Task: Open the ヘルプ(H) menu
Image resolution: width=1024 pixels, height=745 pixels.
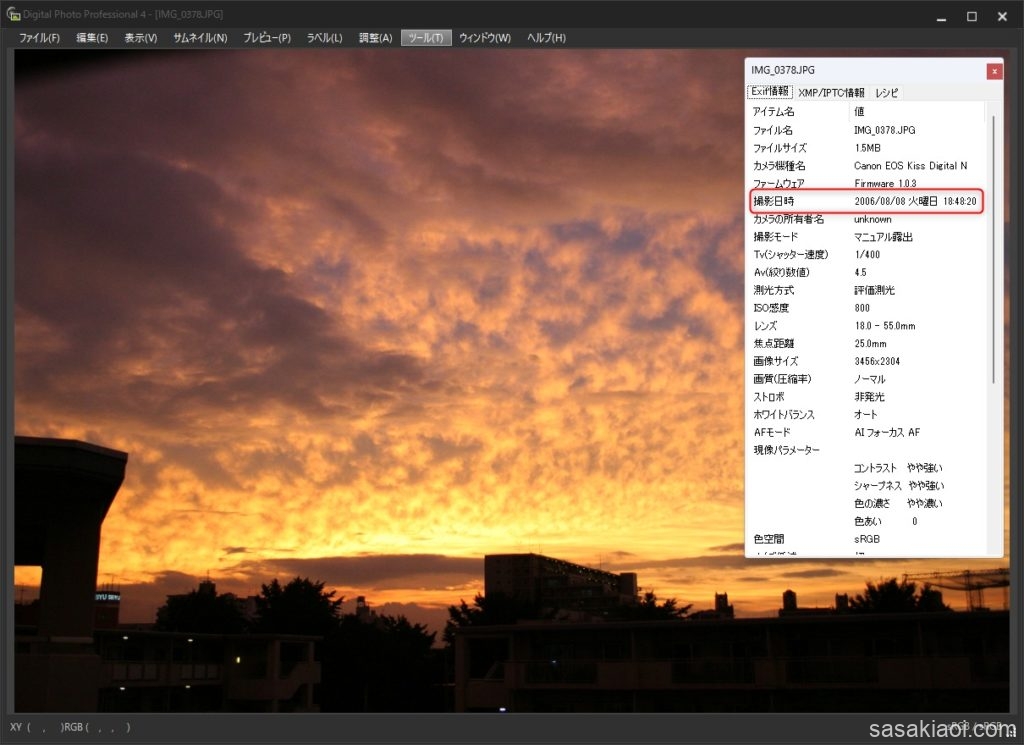Action: point(546,38)
